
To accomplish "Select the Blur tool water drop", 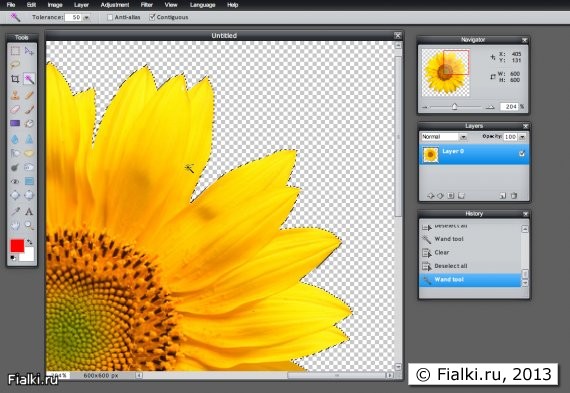I will point(15,139).
